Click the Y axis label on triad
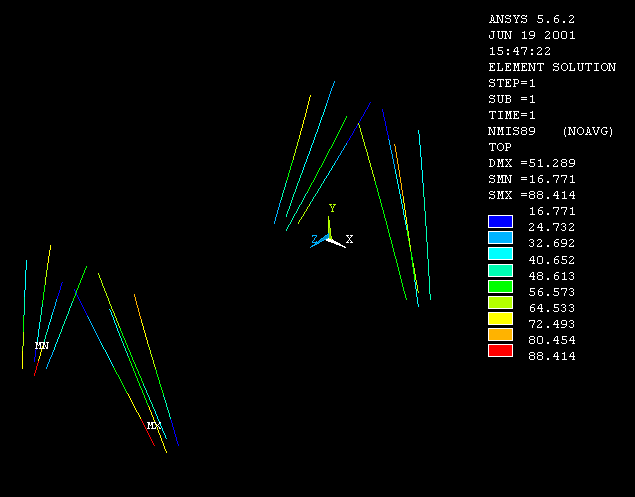Viewport: 635px width, 497px height. [x=332, y=208]
